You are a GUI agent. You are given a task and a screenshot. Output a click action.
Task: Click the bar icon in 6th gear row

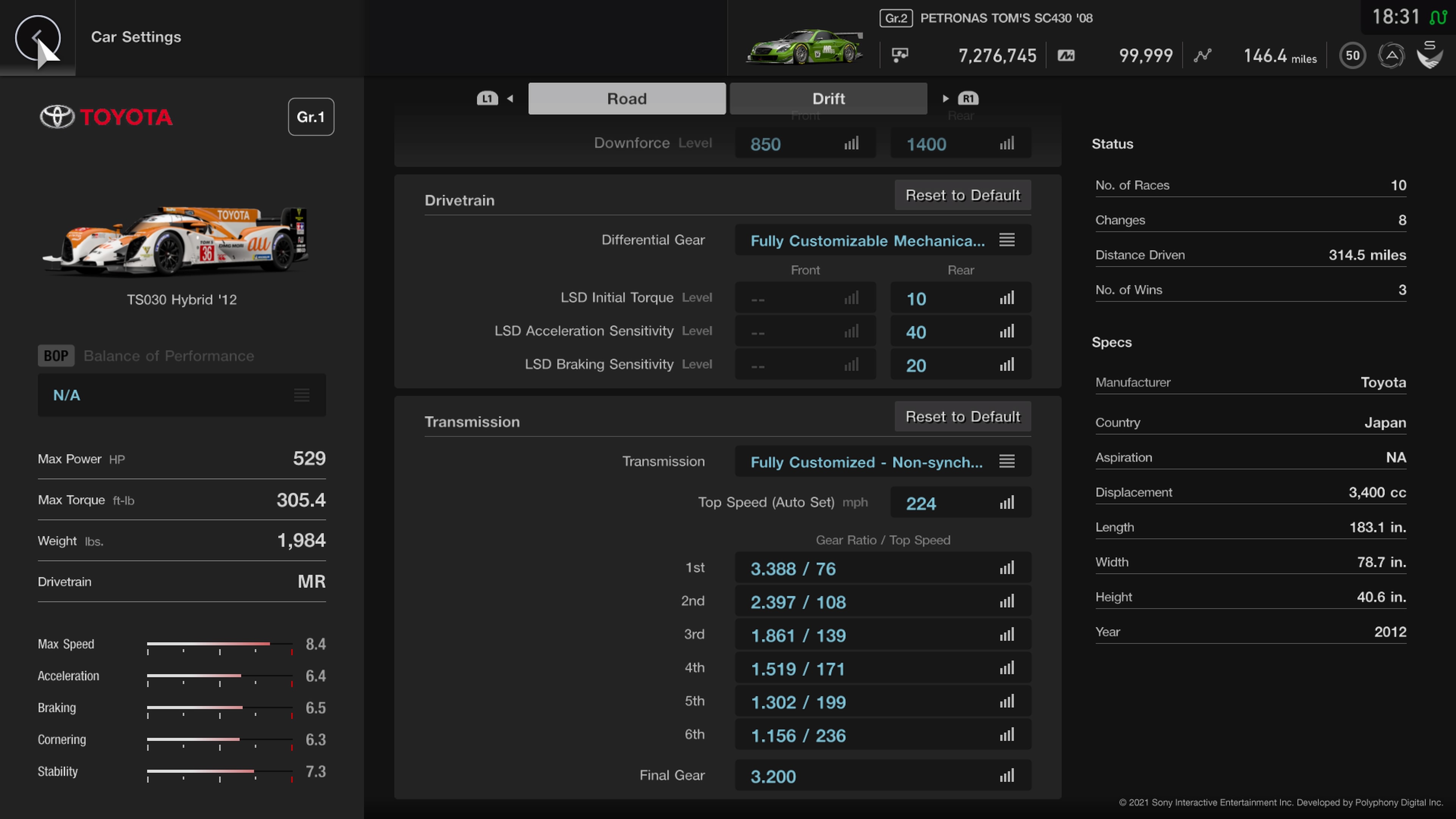(x=1007, y=734)
